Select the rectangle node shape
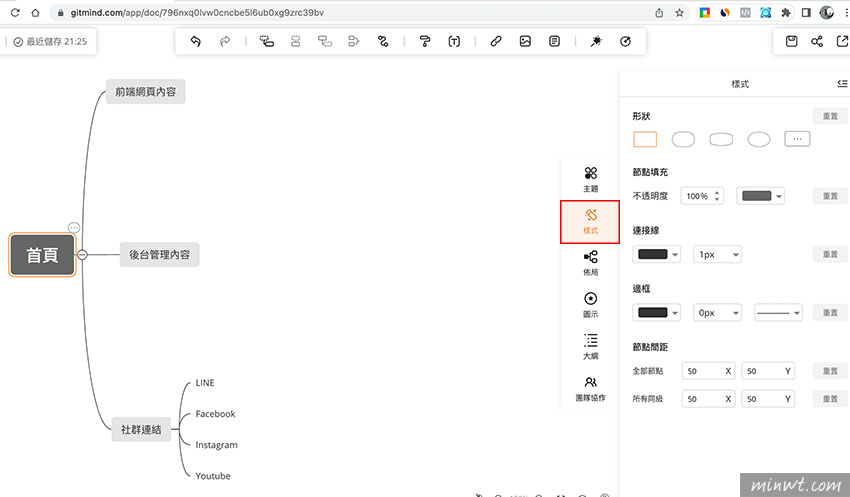 645,139
